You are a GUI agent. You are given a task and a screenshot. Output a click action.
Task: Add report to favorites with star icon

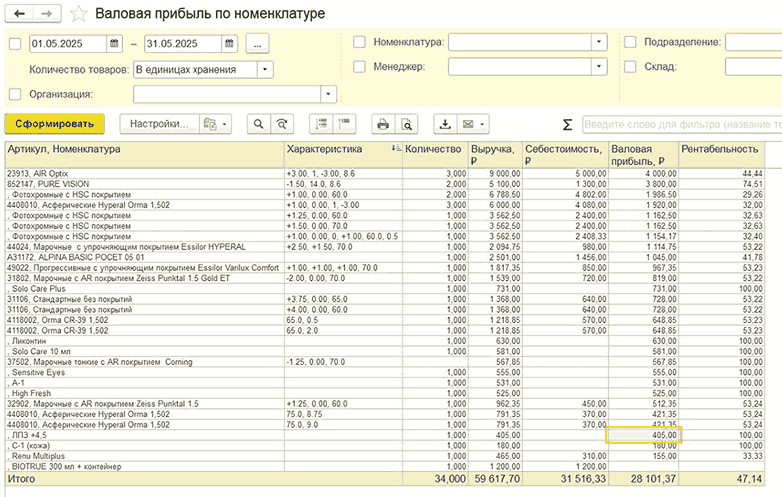tap(78, 14)
